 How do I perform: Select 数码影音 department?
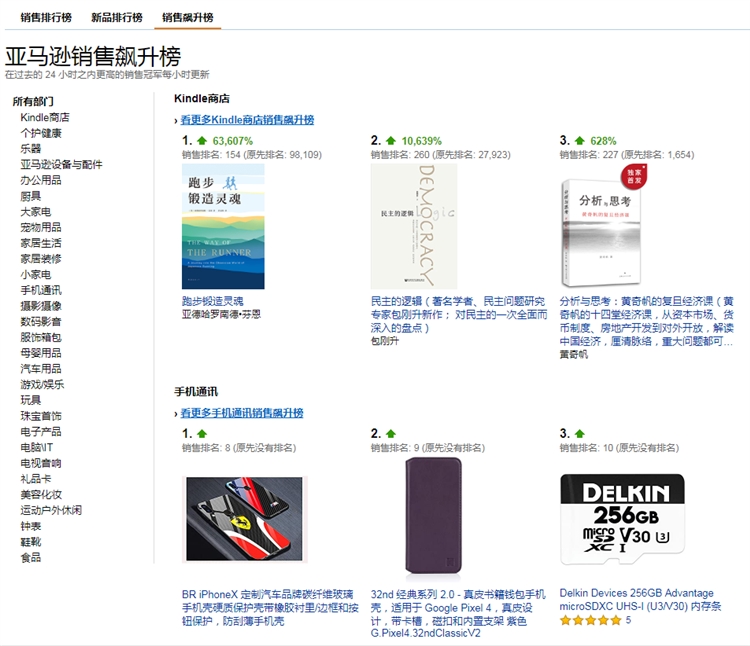click(41, 322)
